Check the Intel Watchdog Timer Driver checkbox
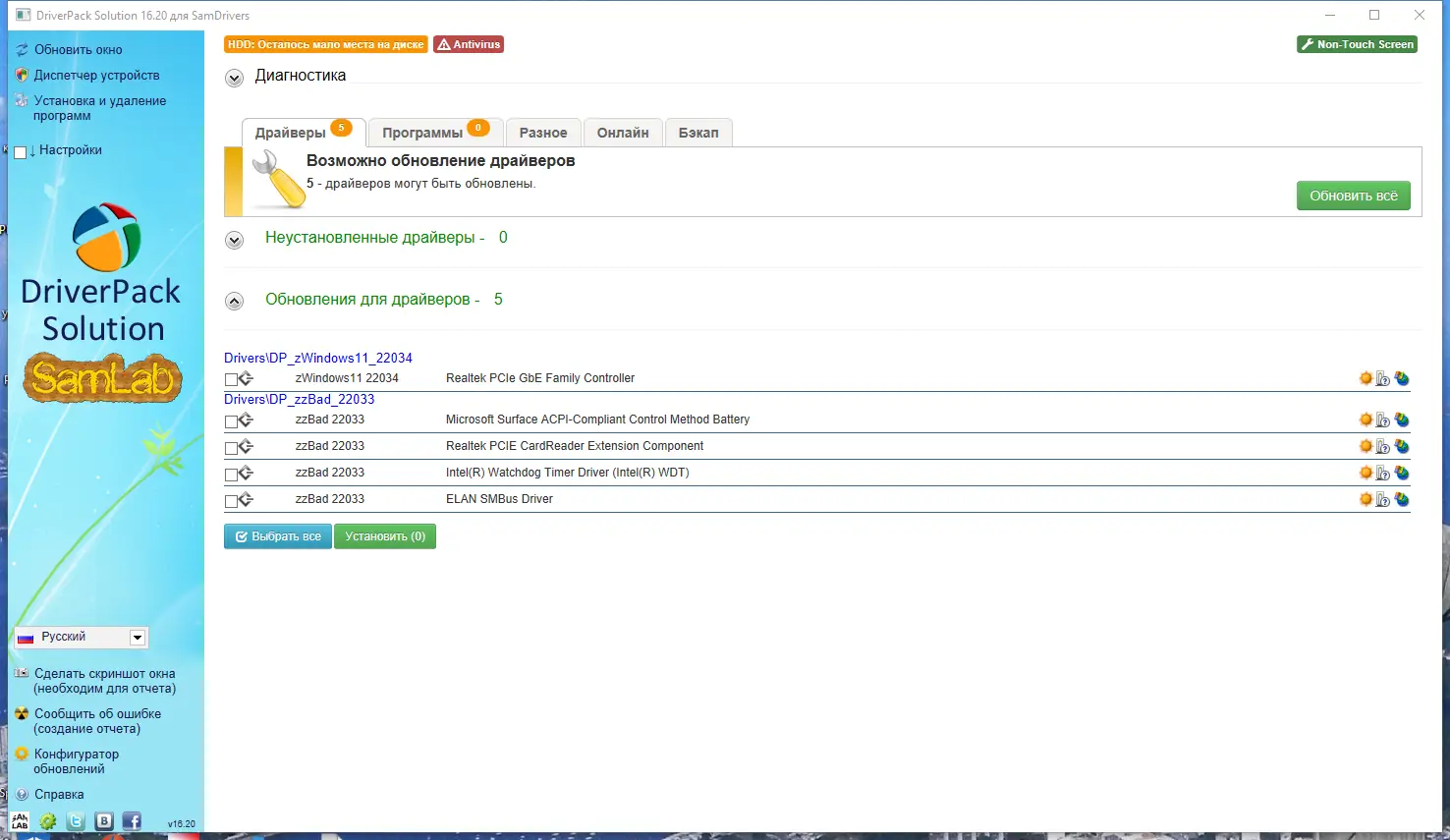The image size is (1450, 840). click(231, 475)
